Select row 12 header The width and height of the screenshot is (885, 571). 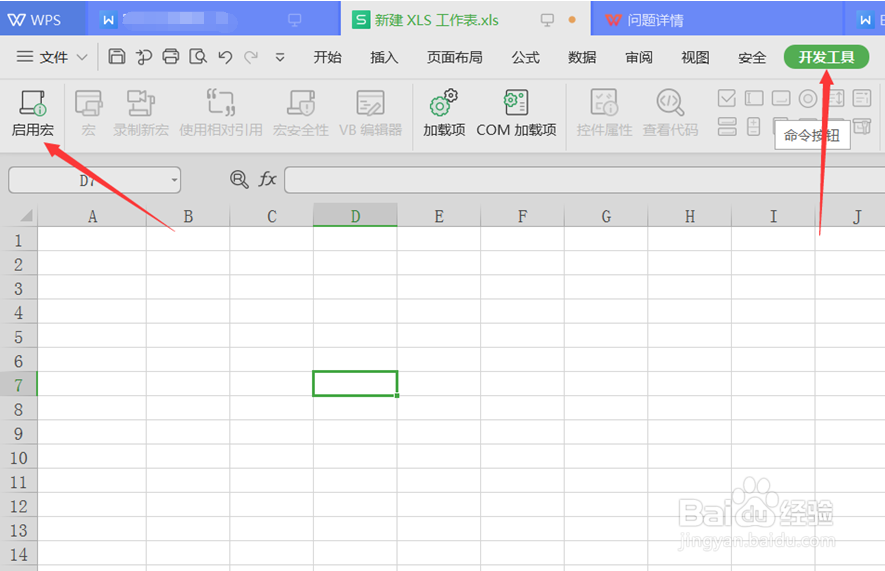pyautogui.click(x=18, y=506)
